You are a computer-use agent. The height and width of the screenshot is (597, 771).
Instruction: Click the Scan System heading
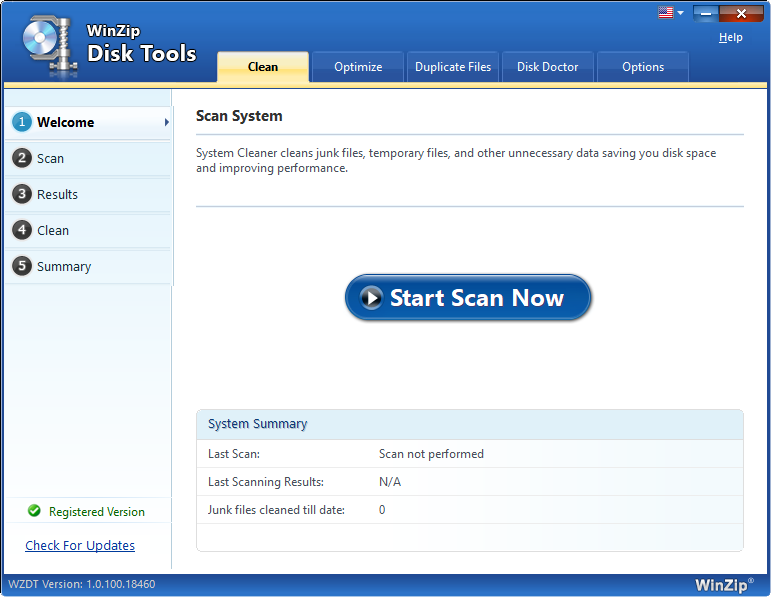(239, 116)
